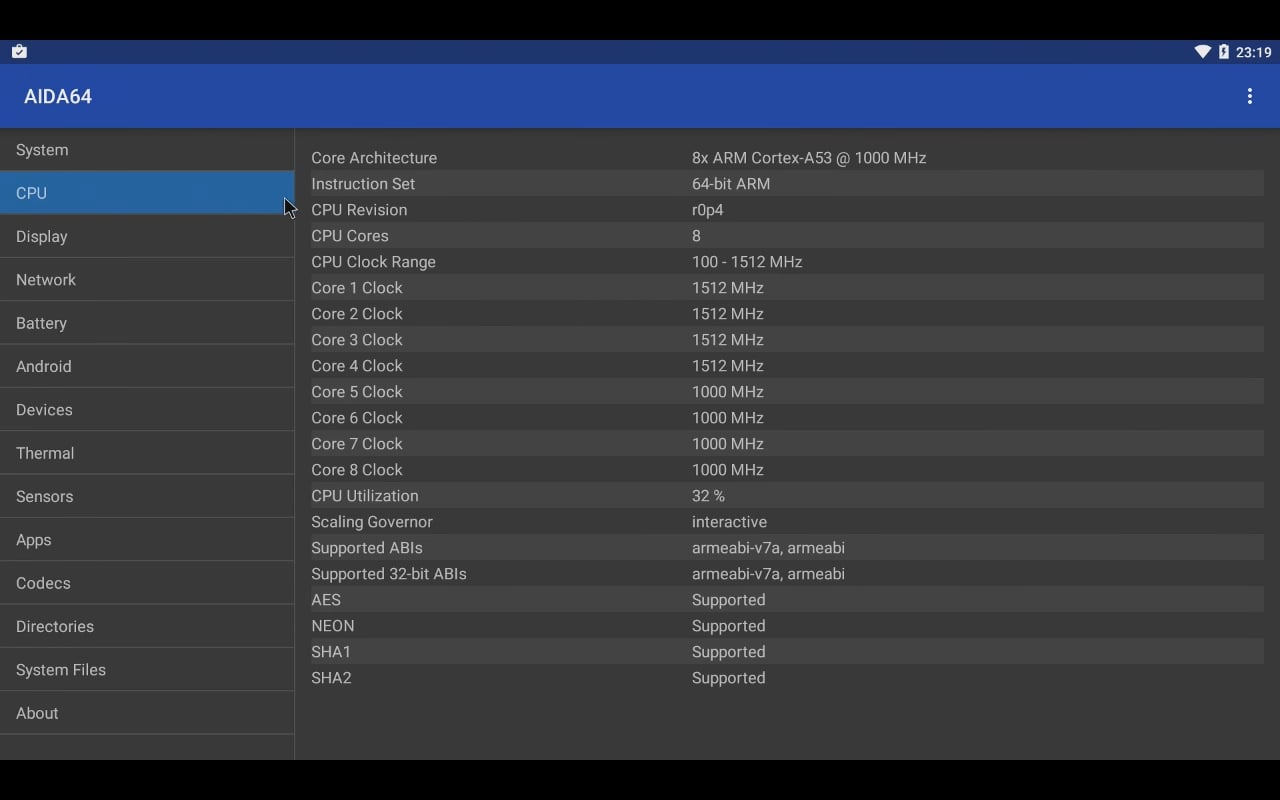View the Thermal section
This screenshot has width=1280, height=800.
147,453
